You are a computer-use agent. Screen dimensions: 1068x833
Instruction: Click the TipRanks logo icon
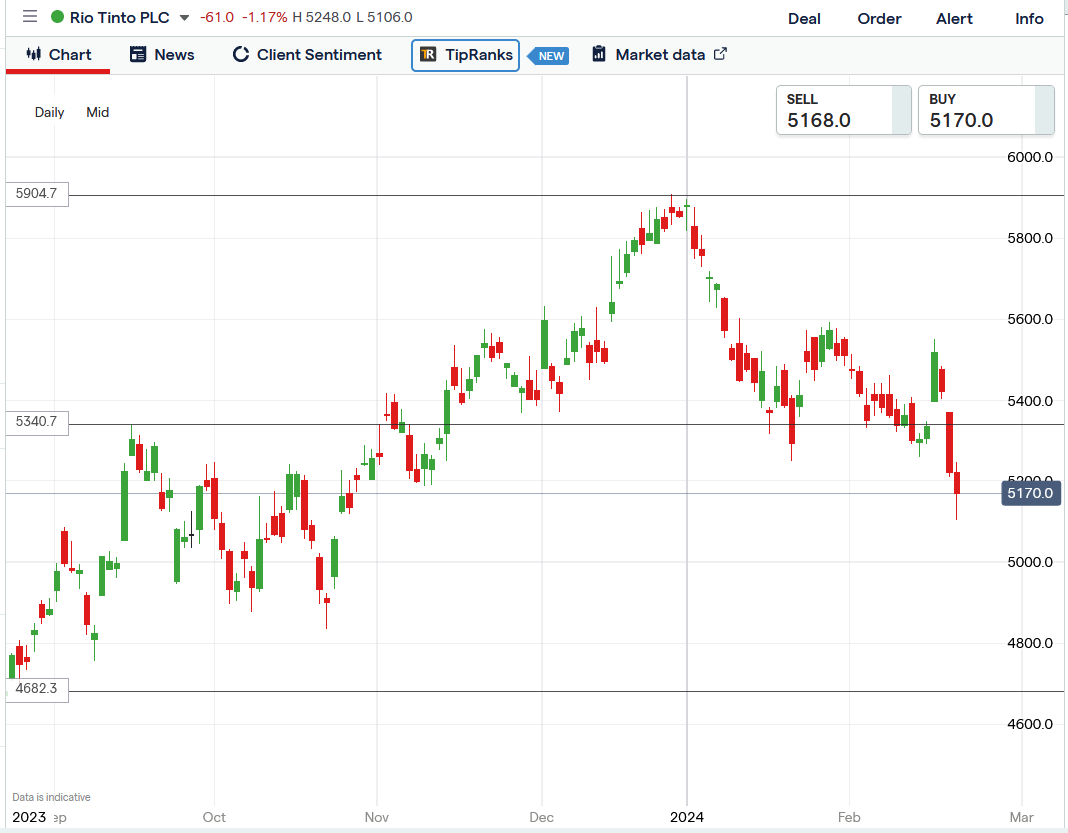click(428, 54)
